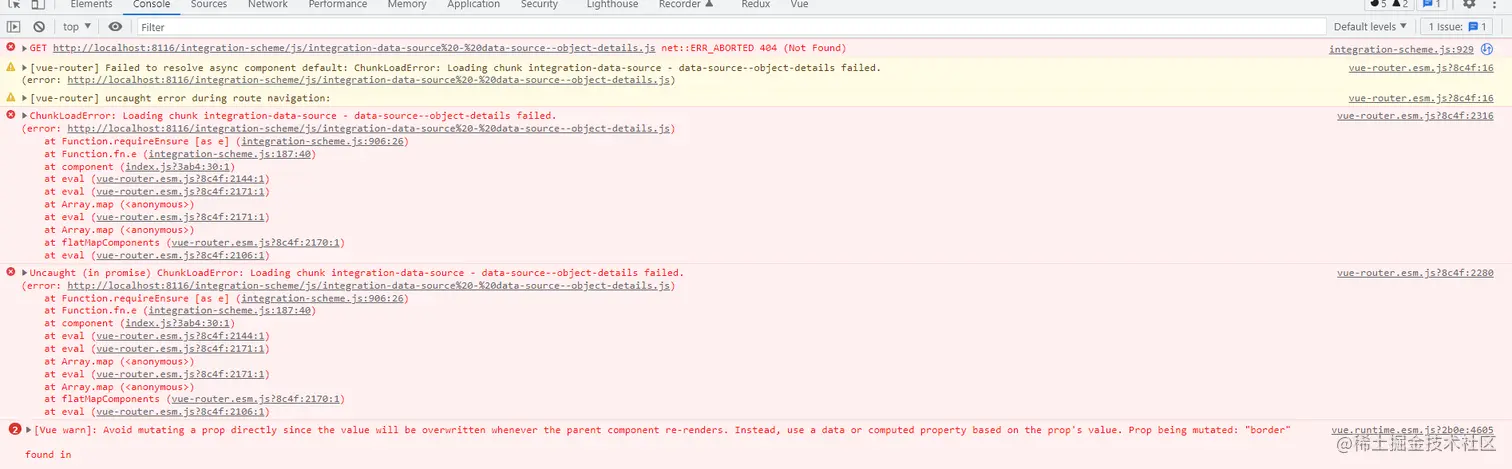This screenshot has width=1512, height=469.
Task: Click the error icon on ChunkLoadError row
Action: click(x=11, y=115)
